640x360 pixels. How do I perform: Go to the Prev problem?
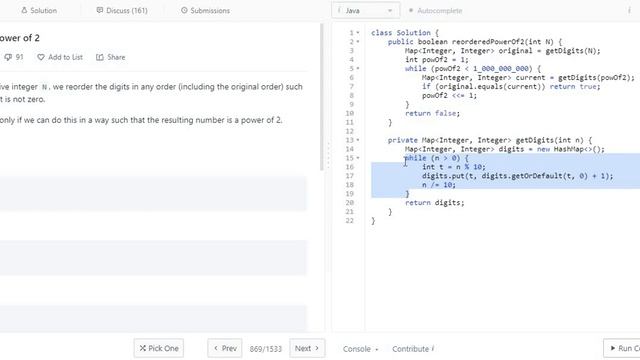pyautogui.click(x=225, y=348)
